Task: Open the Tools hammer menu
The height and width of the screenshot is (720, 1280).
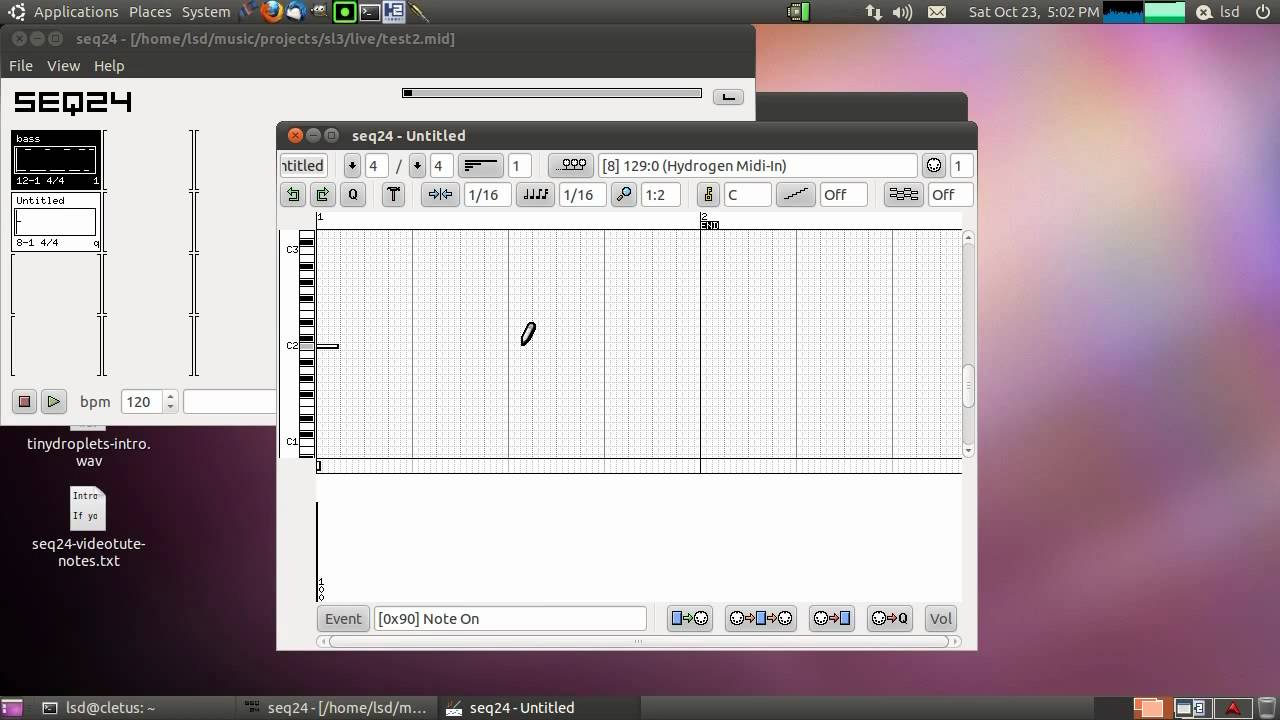Action: pyautogui.click(x=393, y=195)
